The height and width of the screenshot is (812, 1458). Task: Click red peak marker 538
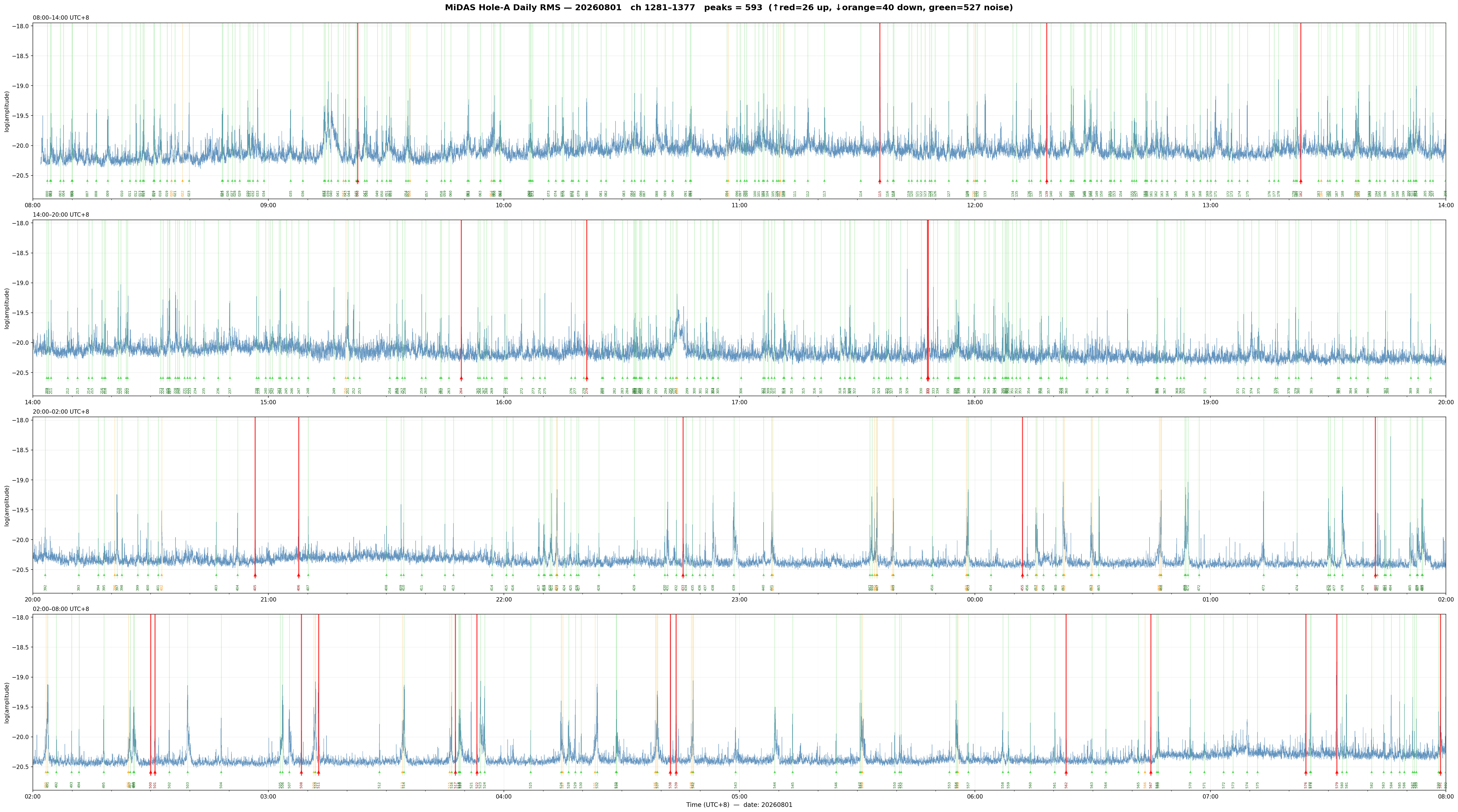670,772
